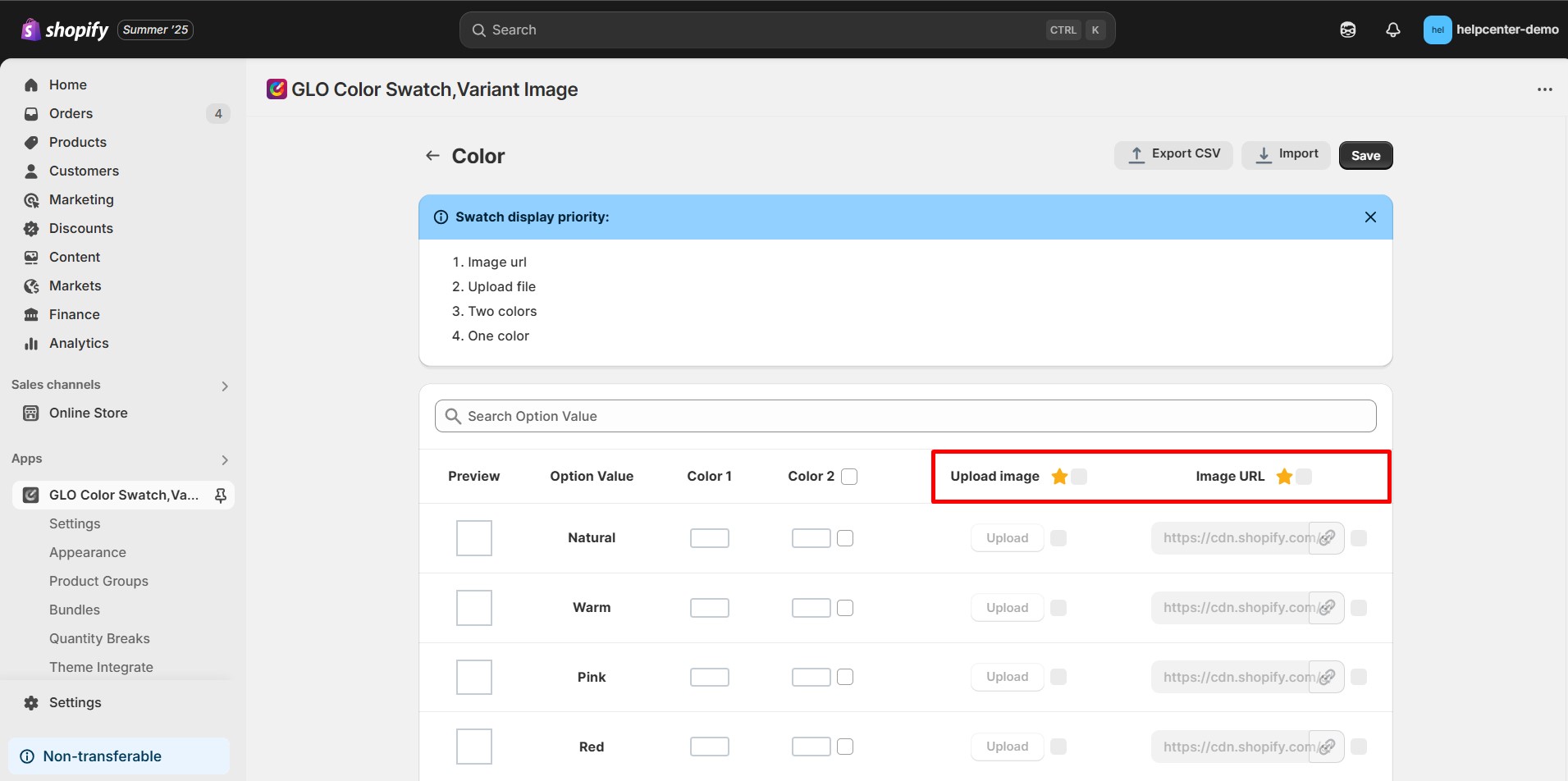The width and height of the screenshot is (1568, 781).
Task: Tick the Color 2 checkbox for Warm
Action: [845, 608]
